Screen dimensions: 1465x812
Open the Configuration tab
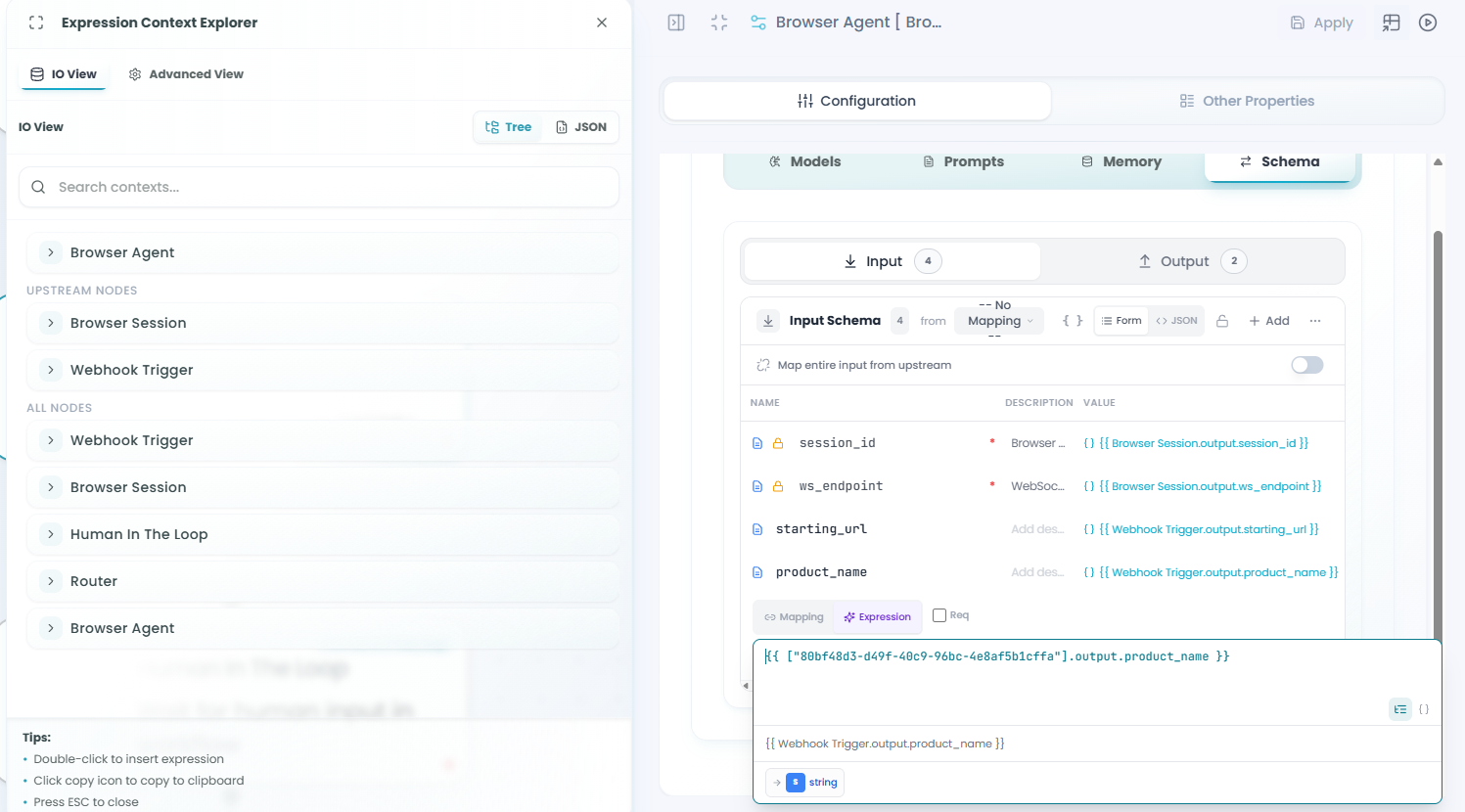click(857, 101)
